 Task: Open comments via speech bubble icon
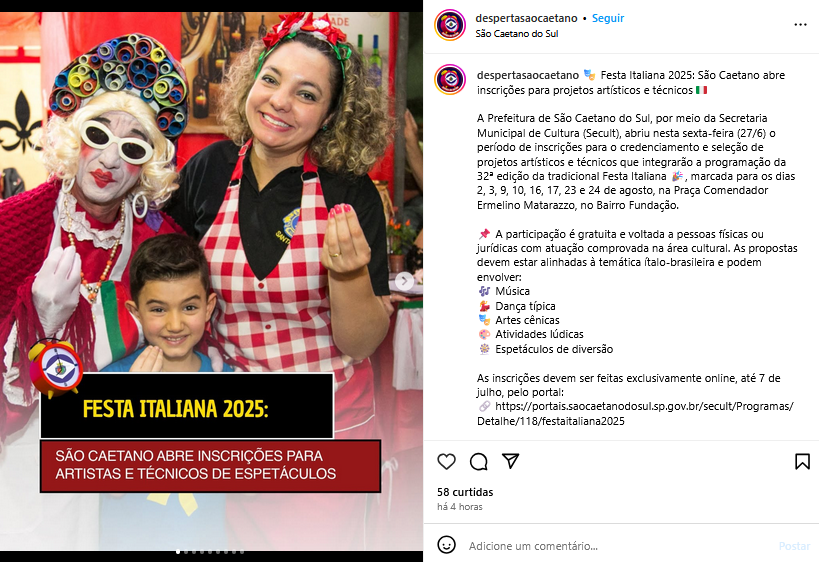(478, 461)
